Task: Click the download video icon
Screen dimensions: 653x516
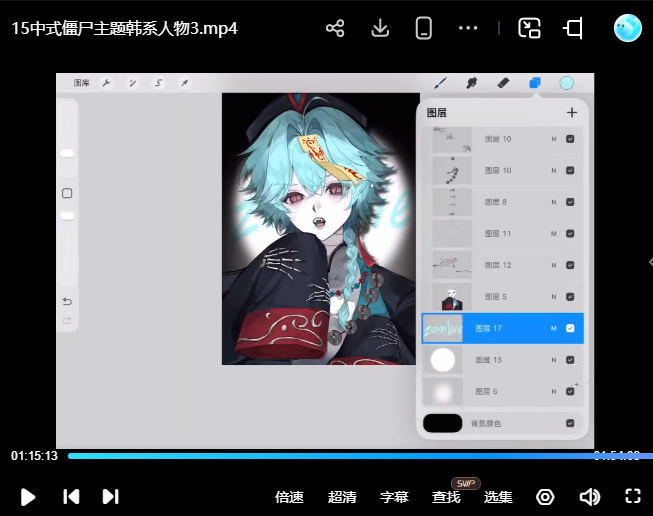Action: [x=380, y=28]
